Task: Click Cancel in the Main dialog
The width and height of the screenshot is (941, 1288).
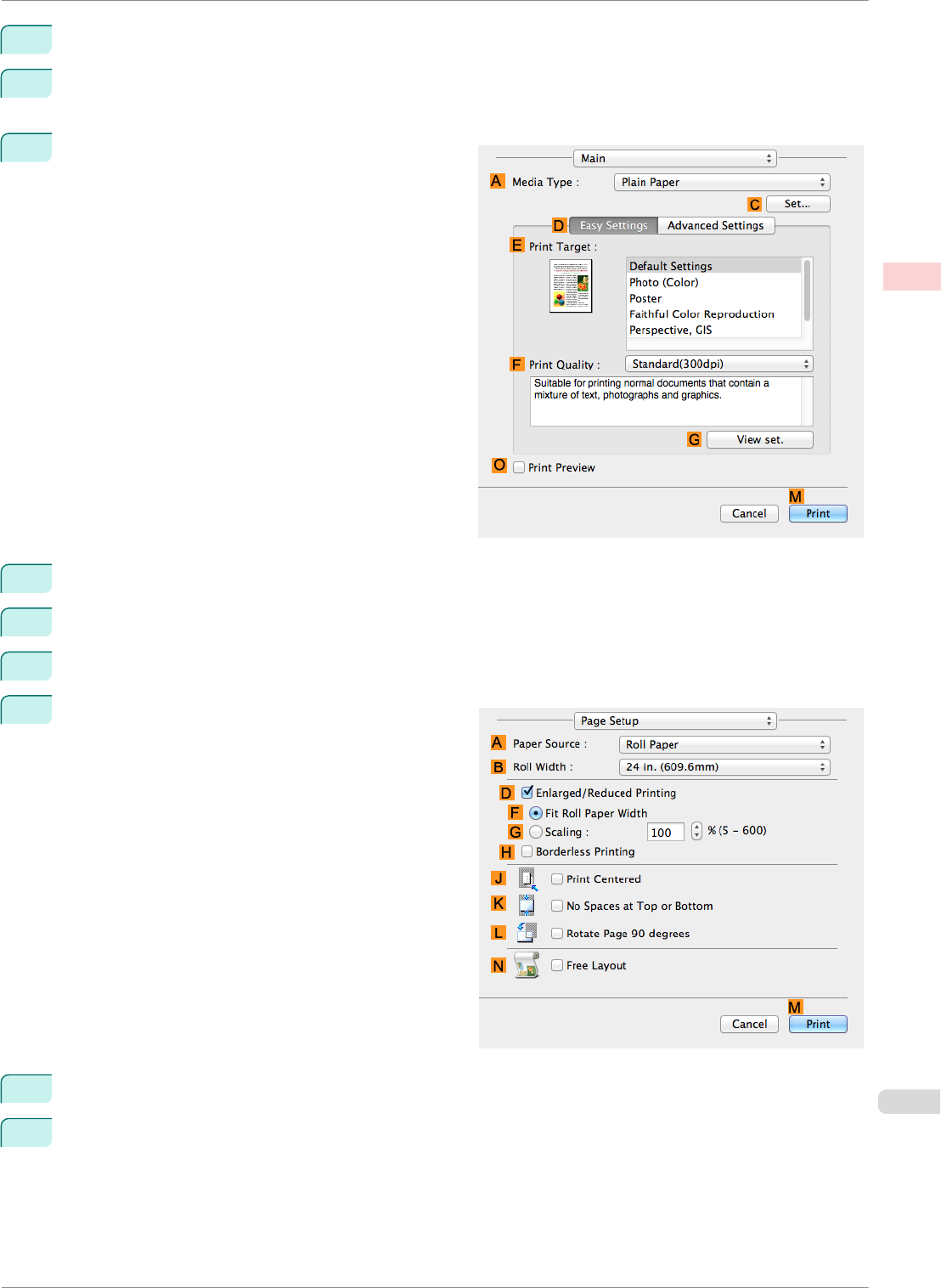Action: coord(749,513)
